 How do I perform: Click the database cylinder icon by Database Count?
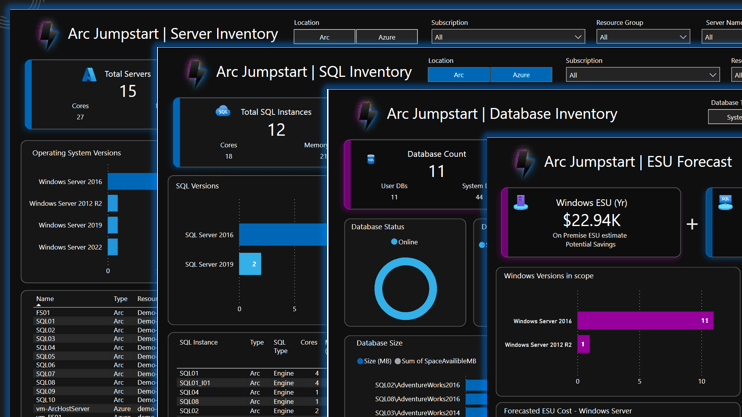pyautogui.click(x=371, y=158)
